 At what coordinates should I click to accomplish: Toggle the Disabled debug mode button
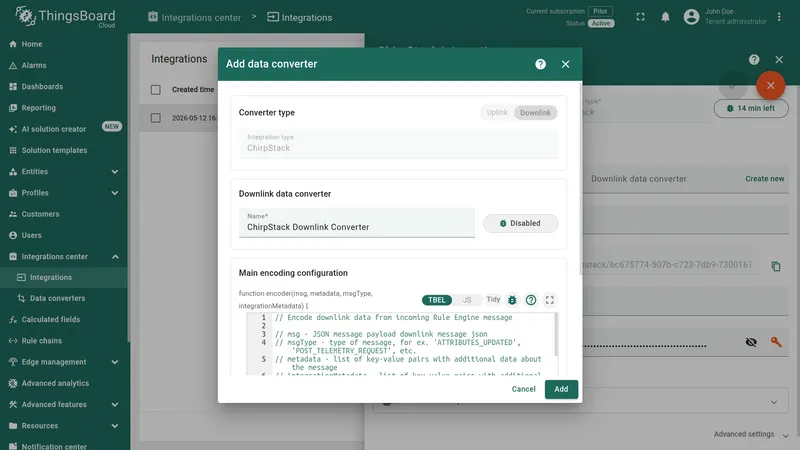point(520,223)
